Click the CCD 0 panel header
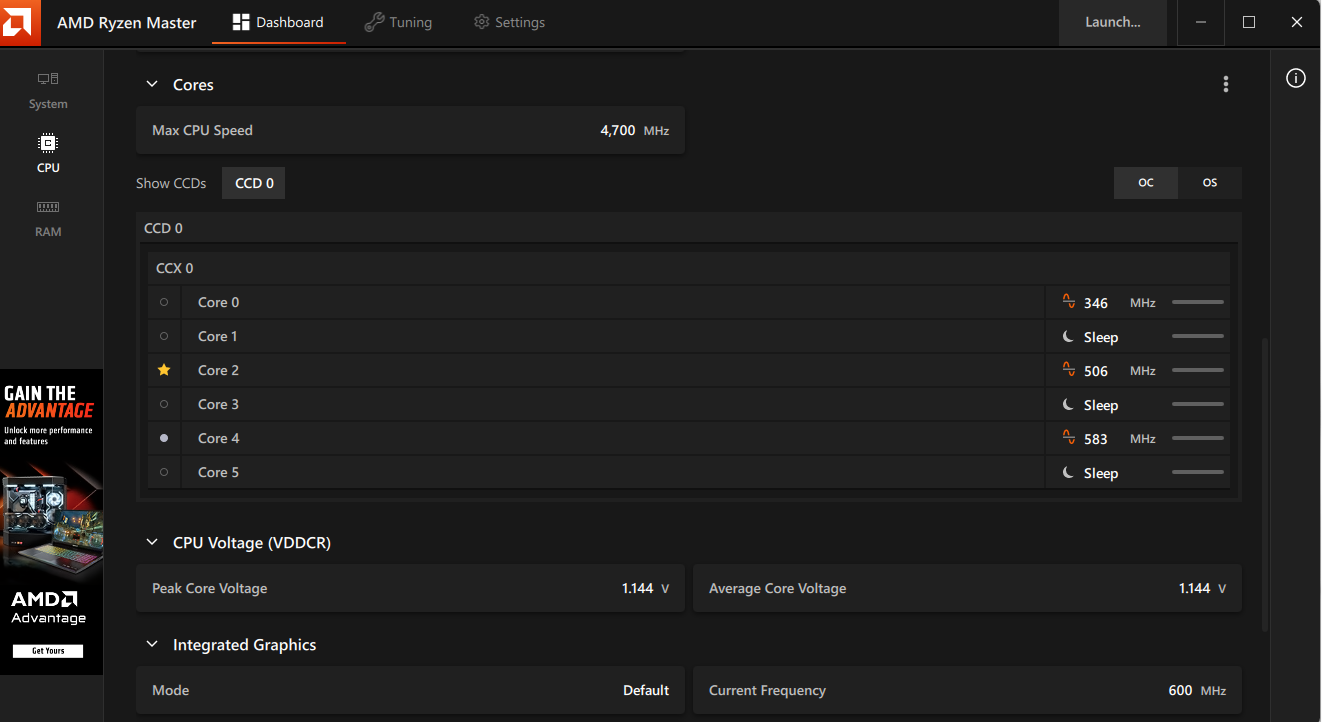The width and height of the screenshot is (1322, 723). point(689,228)
